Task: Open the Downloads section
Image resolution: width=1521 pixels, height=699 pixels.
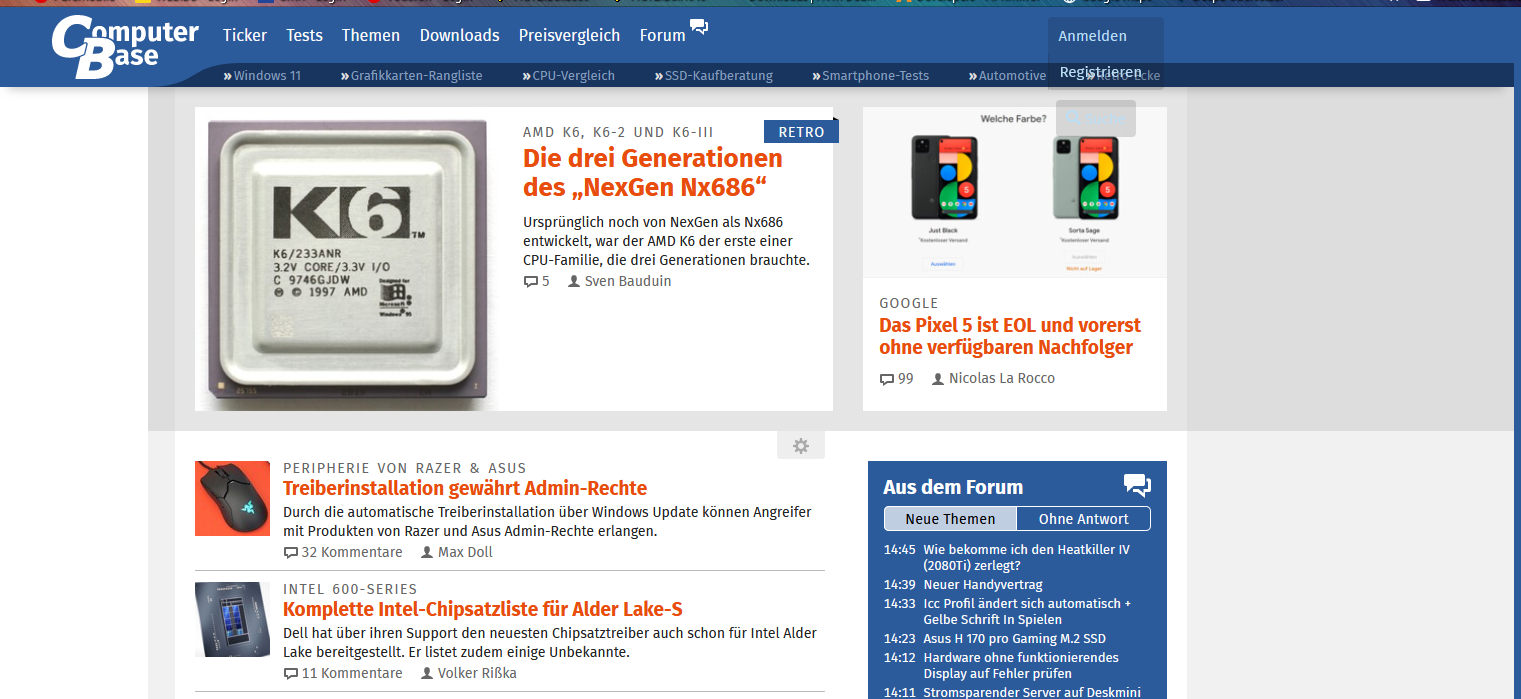Action: click(x=460, y=35)
